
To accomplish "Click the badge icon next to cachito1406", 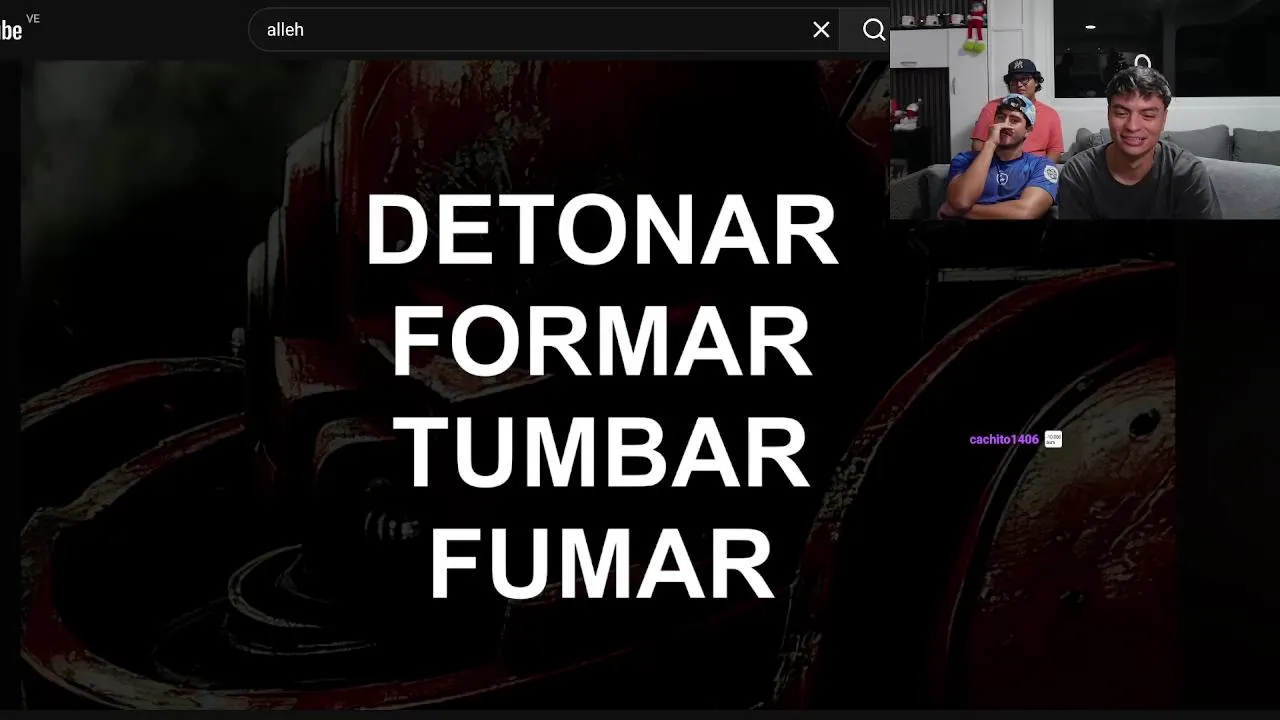I will coord(1053,439).
